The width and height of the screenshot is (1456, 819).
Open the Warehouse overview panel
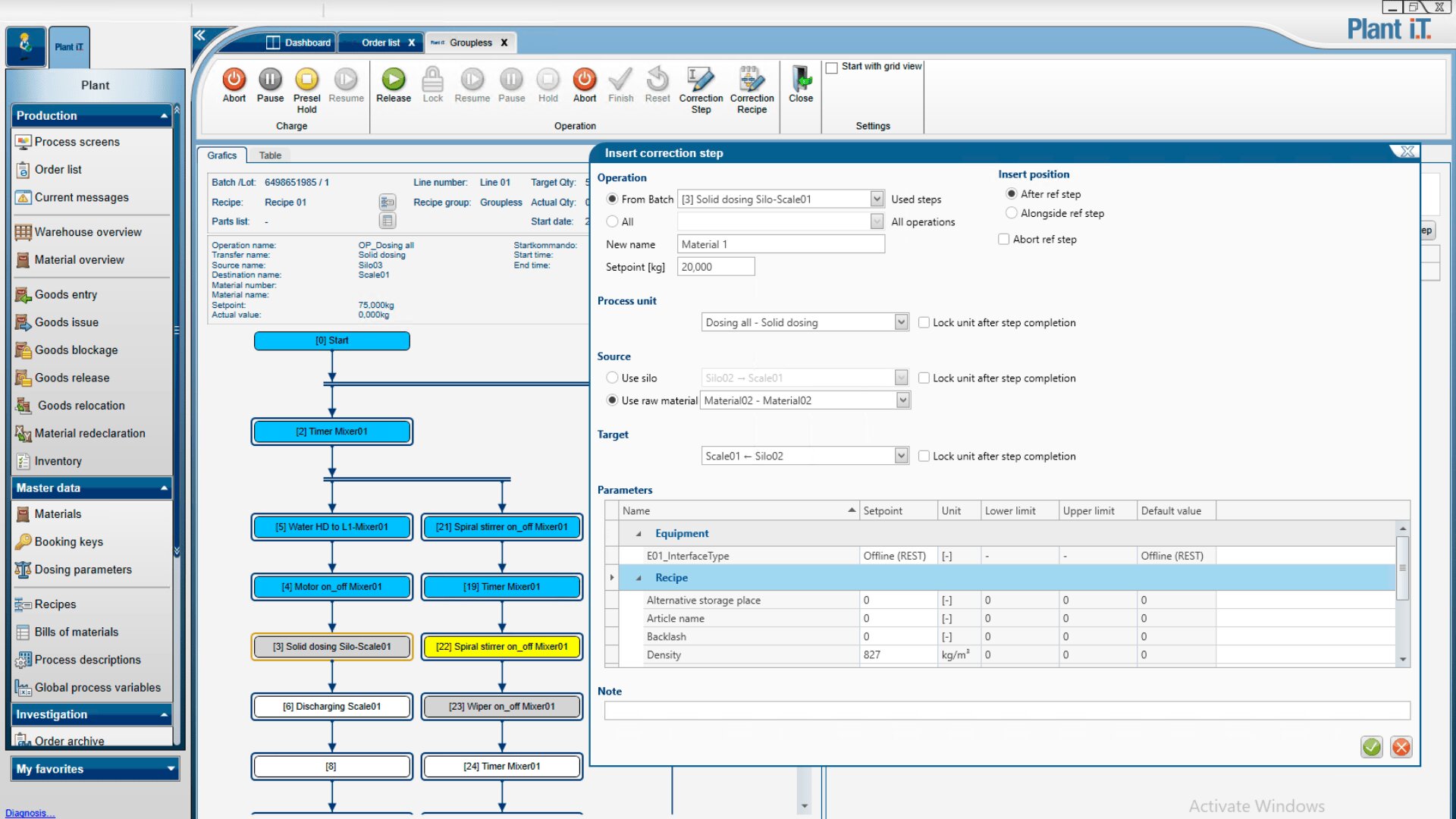point(88,232)
